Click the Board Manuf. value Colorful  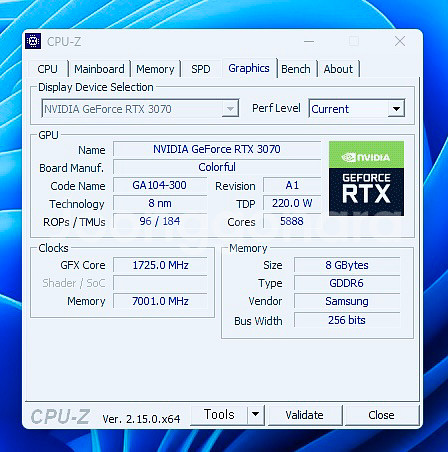point(217,167)
